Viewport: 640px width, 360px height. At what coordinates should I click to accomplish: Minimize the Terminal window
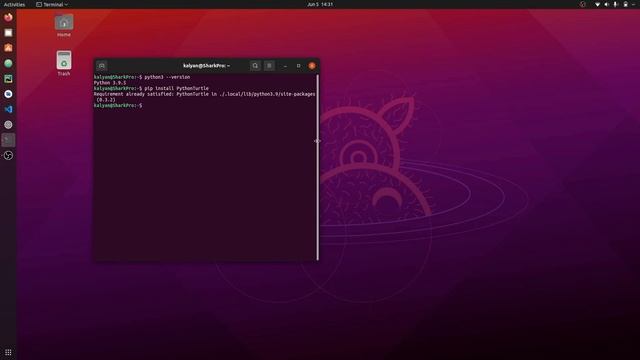(x=285, y=66)
